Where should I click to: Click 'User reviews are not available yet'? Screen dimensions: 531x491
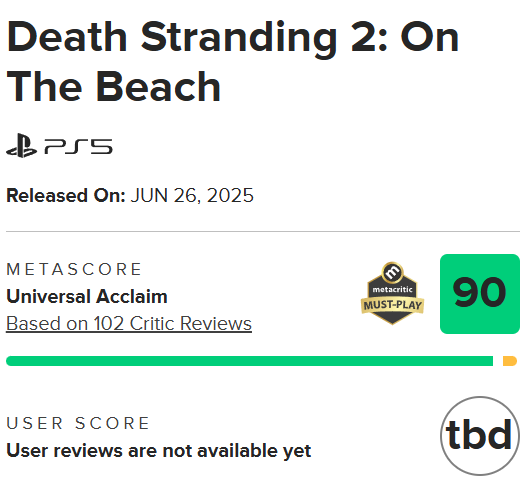coord(158,451)
